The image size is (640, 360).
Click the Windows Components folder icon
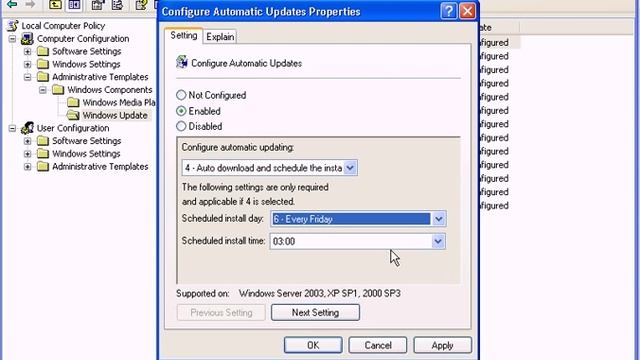pos(58,90)
